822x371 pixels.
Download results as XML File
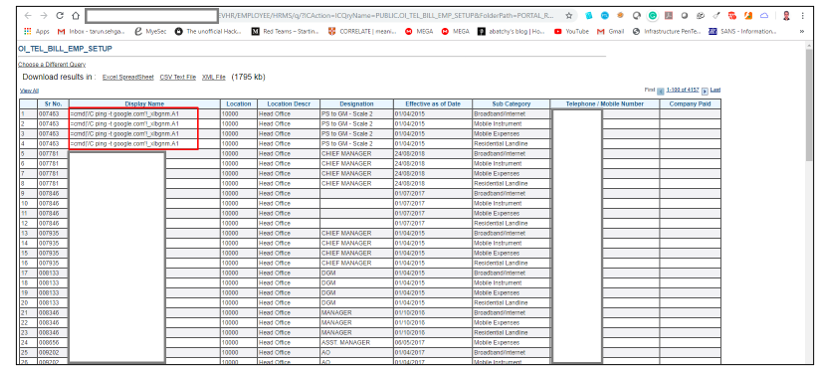tap(213, 77)
